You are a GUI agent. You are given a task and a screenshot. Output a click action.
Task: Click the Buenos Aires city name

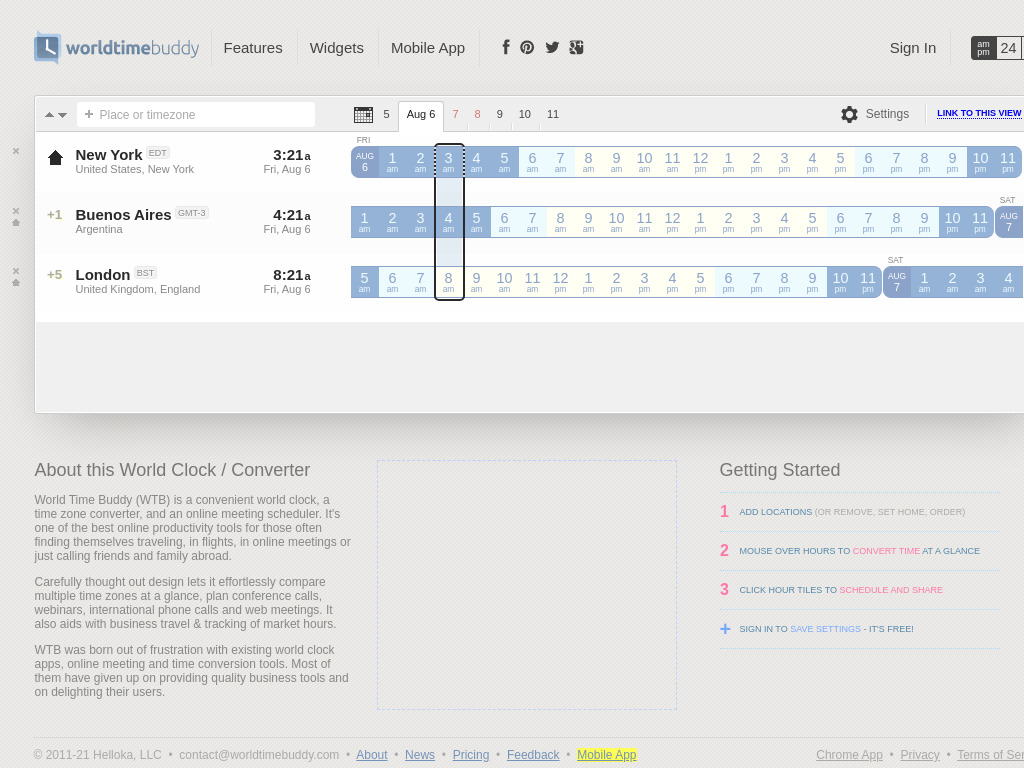[123, 215]
